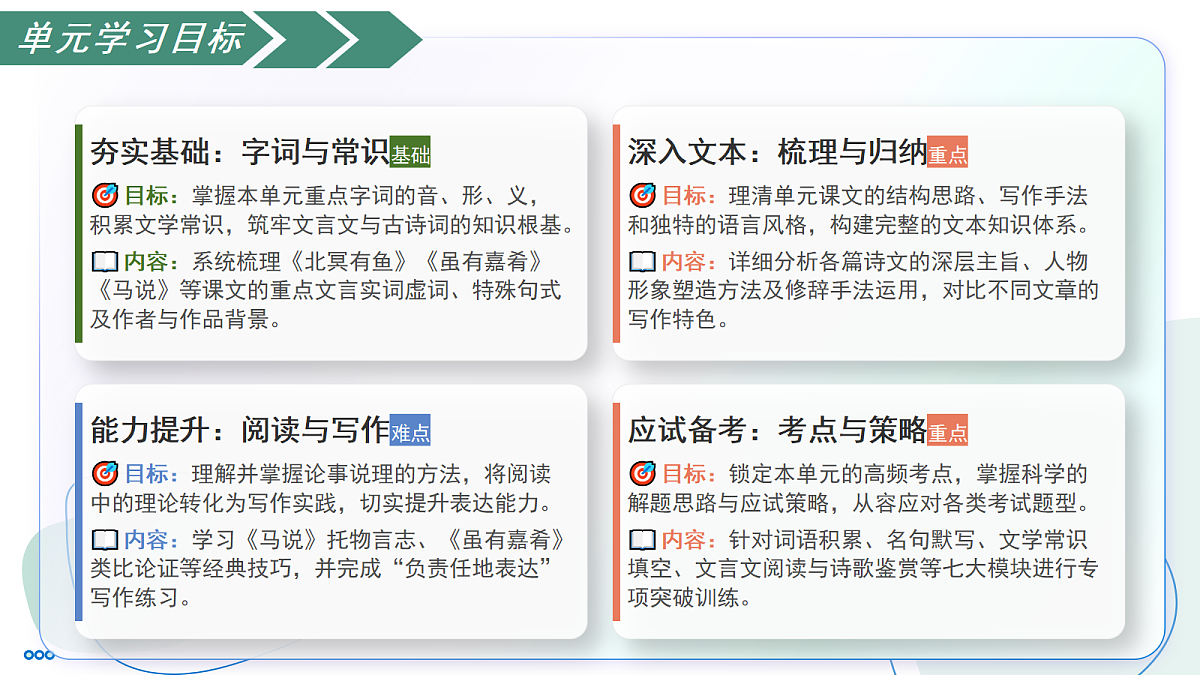
Task: Click the text 锁定本单元的高频考点，掌握科学的
Action: pyautogui.click(x=908, y=473)
